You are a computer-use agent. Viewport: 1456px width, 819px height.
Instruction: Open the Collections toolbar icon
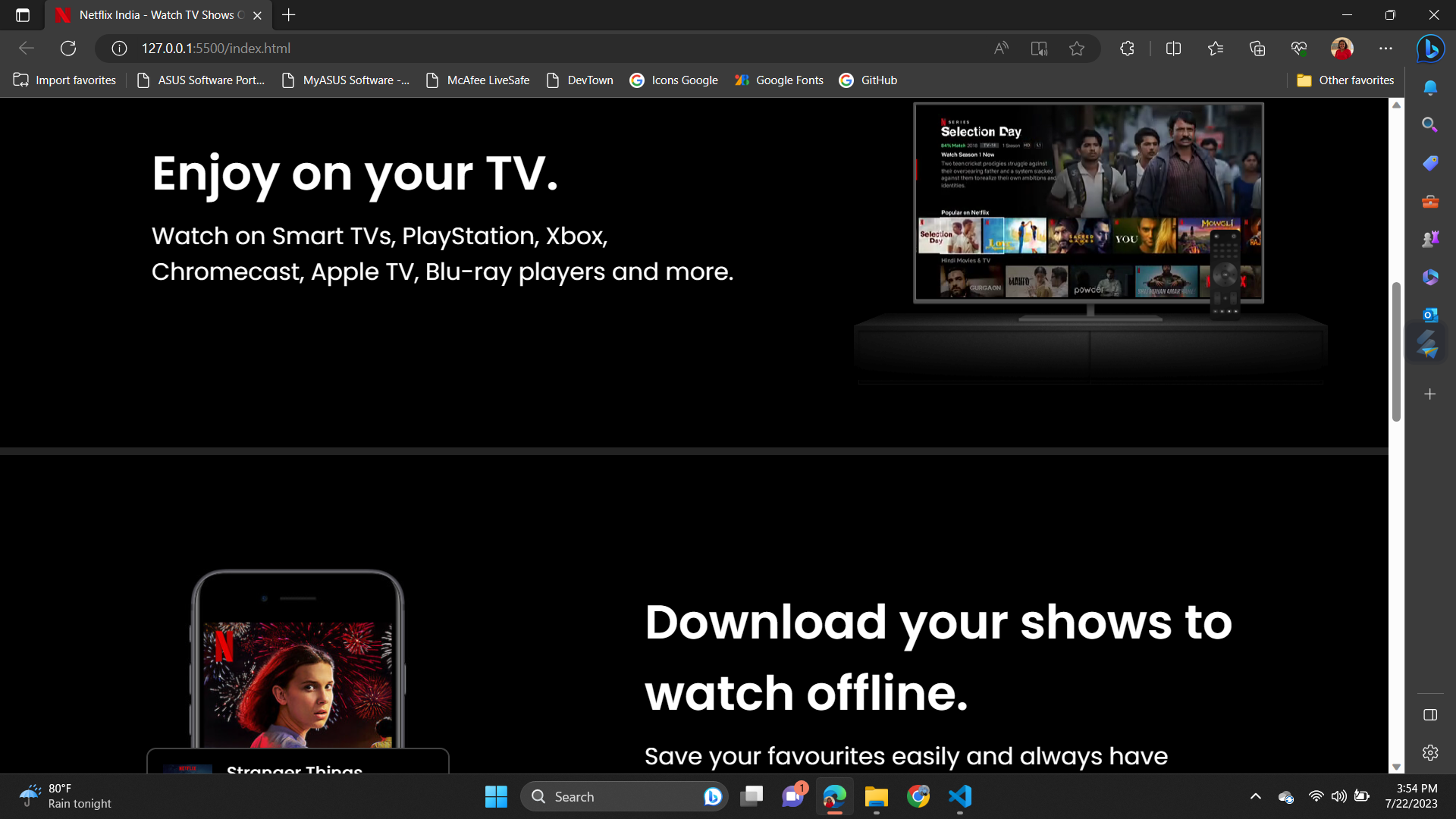1257,49
